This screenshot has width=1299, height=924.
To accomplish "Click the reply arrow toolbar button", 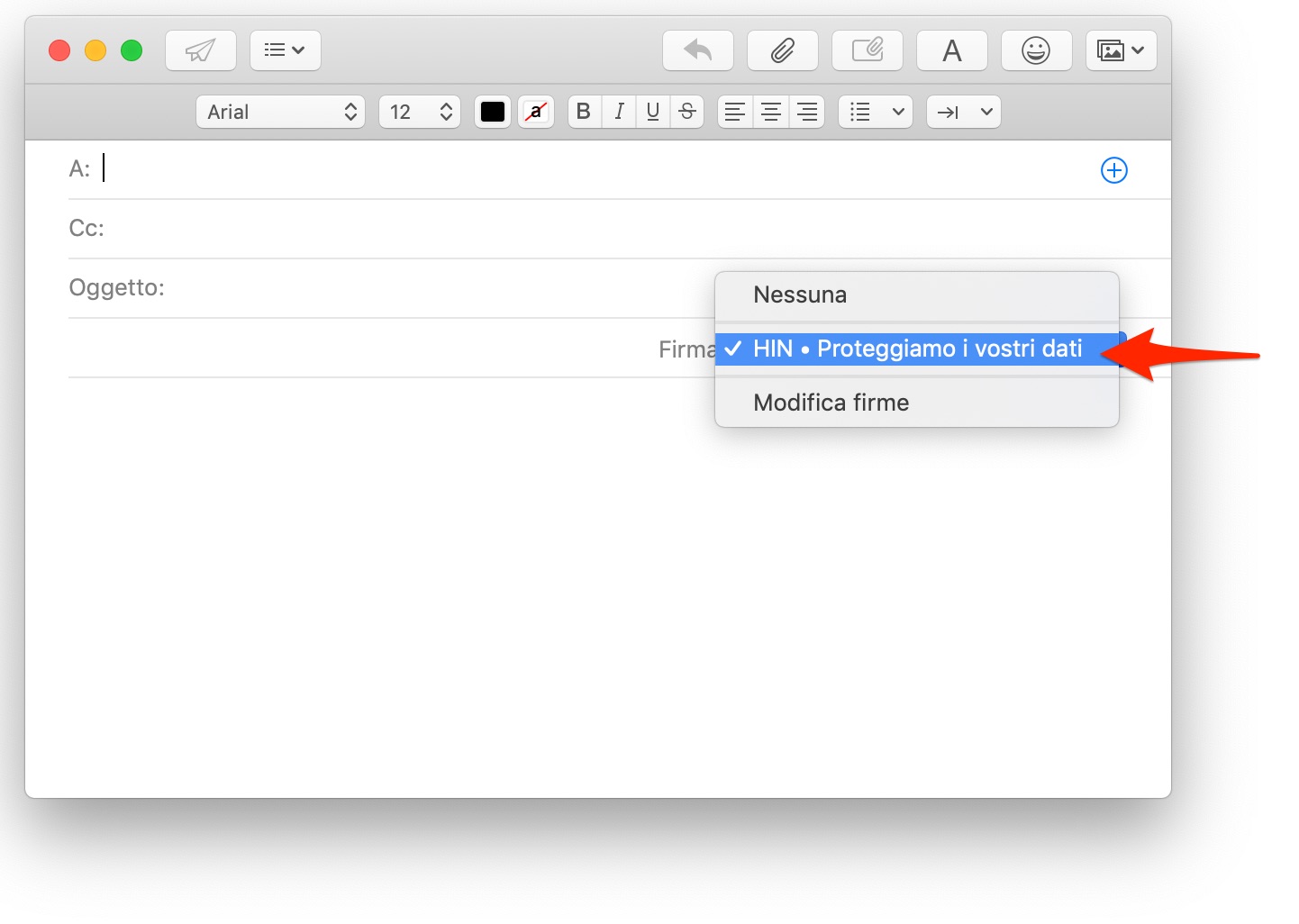I will click(x=698, y=50).
